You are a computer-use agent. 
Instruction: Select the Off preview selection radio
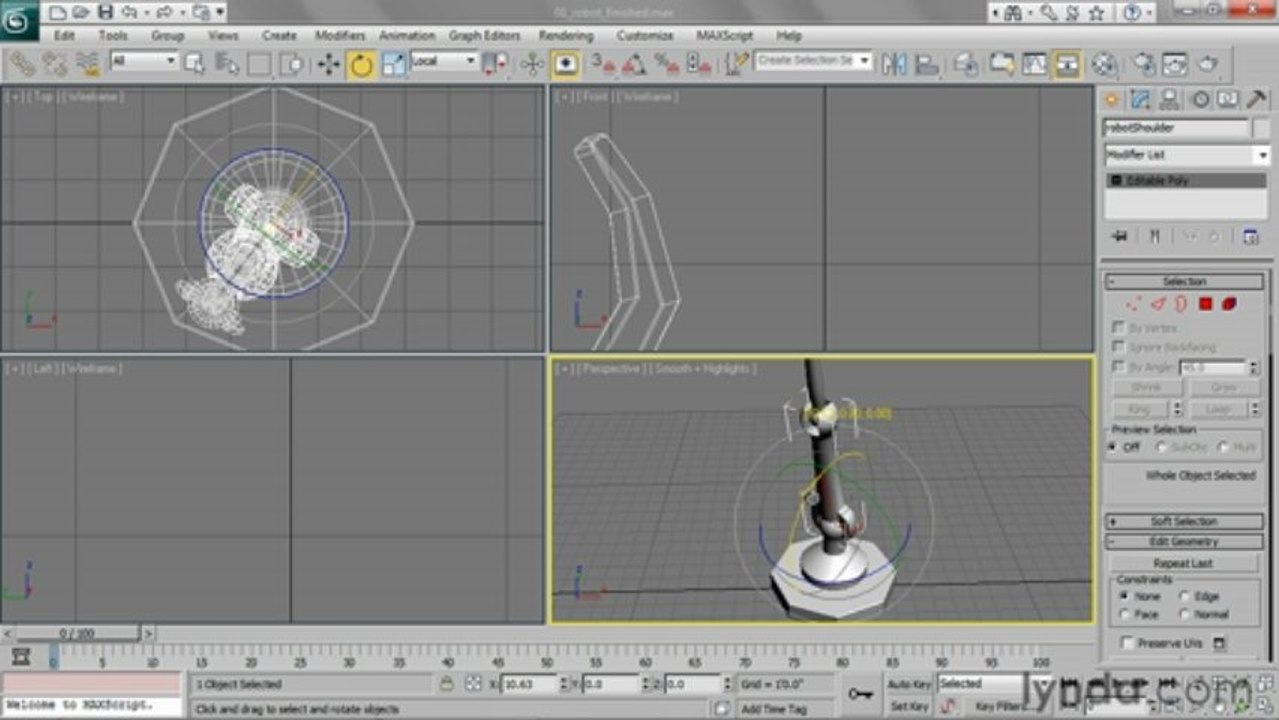point(1113,447)
